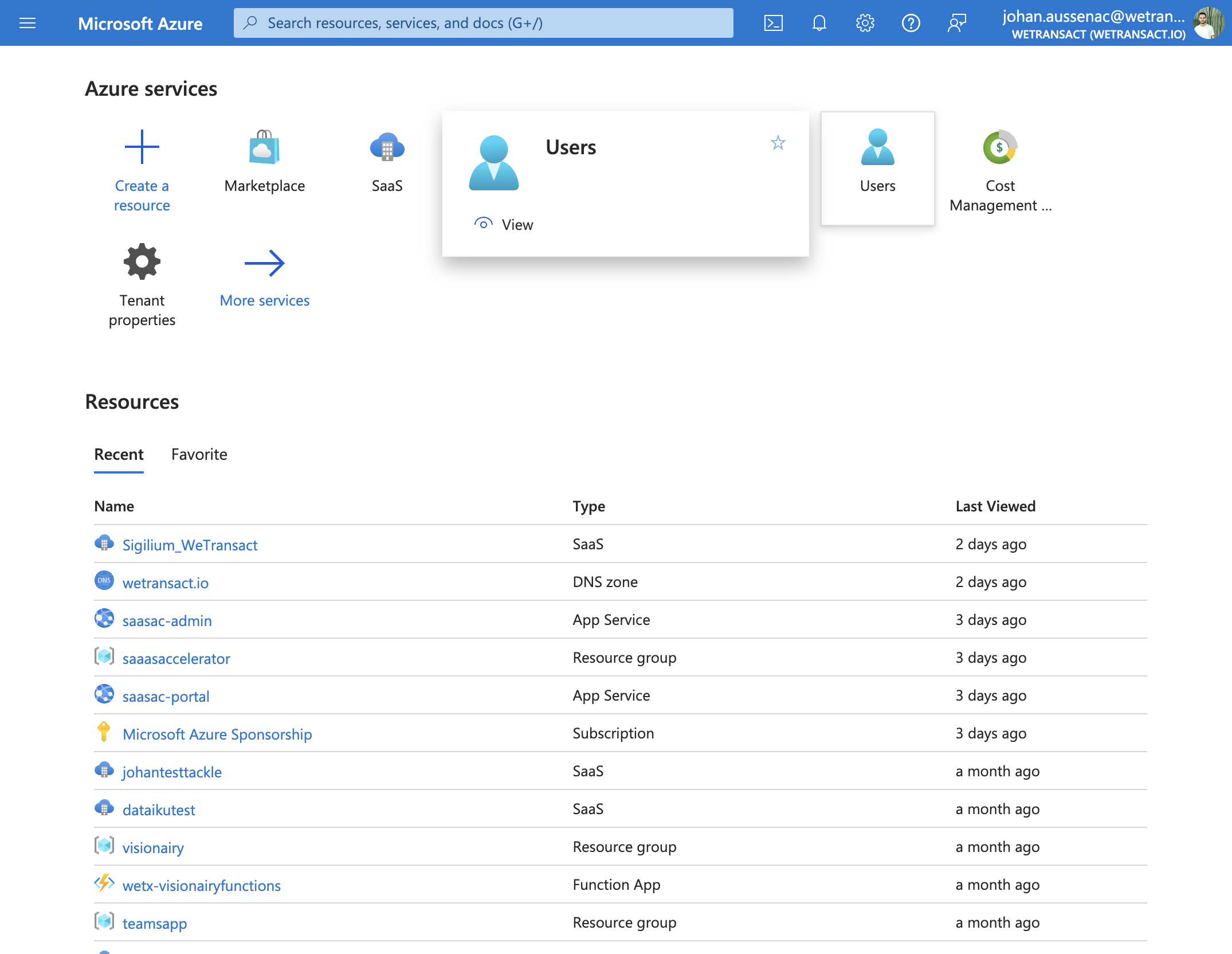The image size is (1232, 954).
Task: Open the visionairy resource group
Action: point(153,847)
